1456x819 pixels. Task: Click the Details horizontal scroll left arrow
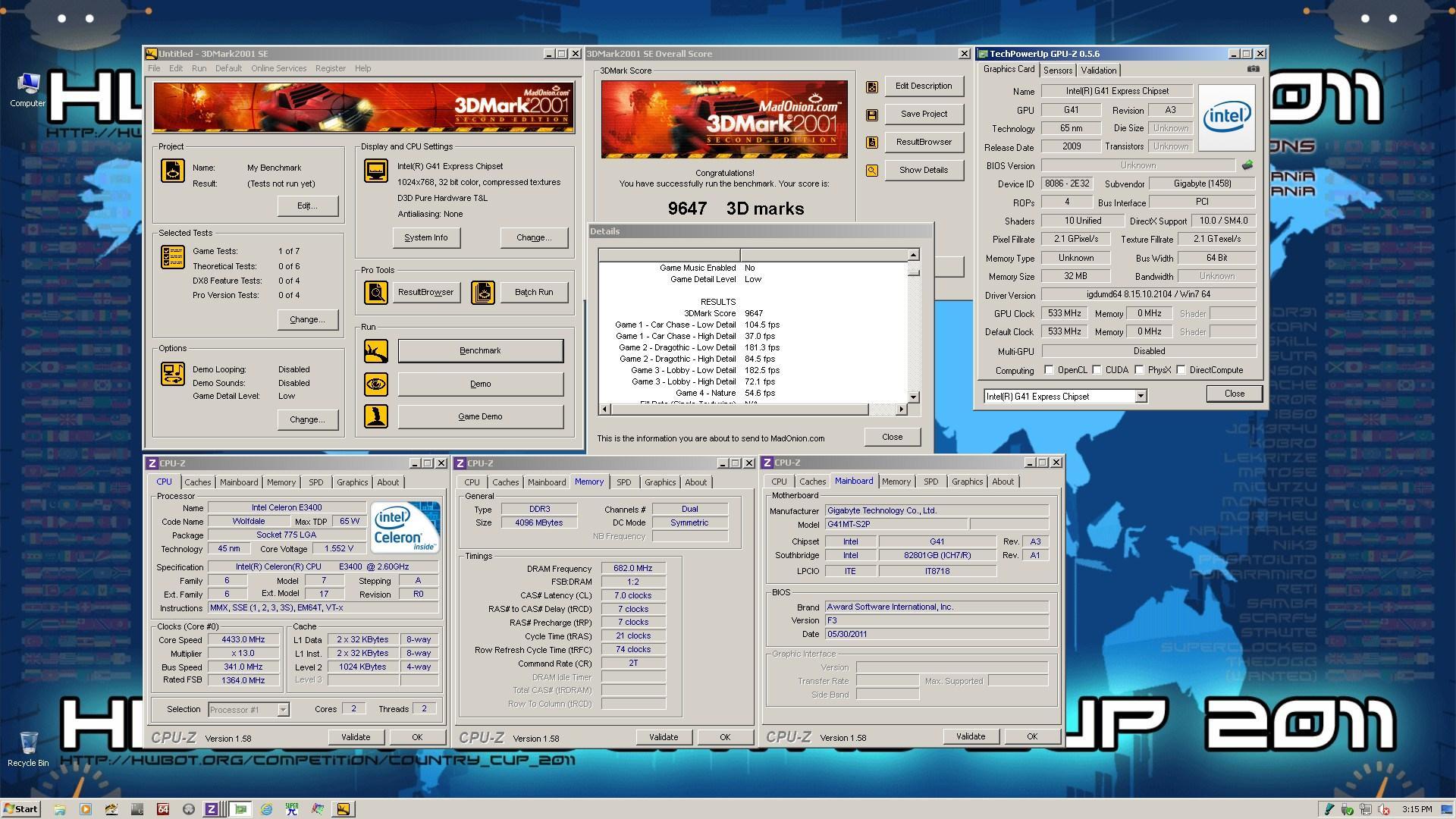(604, 409)
